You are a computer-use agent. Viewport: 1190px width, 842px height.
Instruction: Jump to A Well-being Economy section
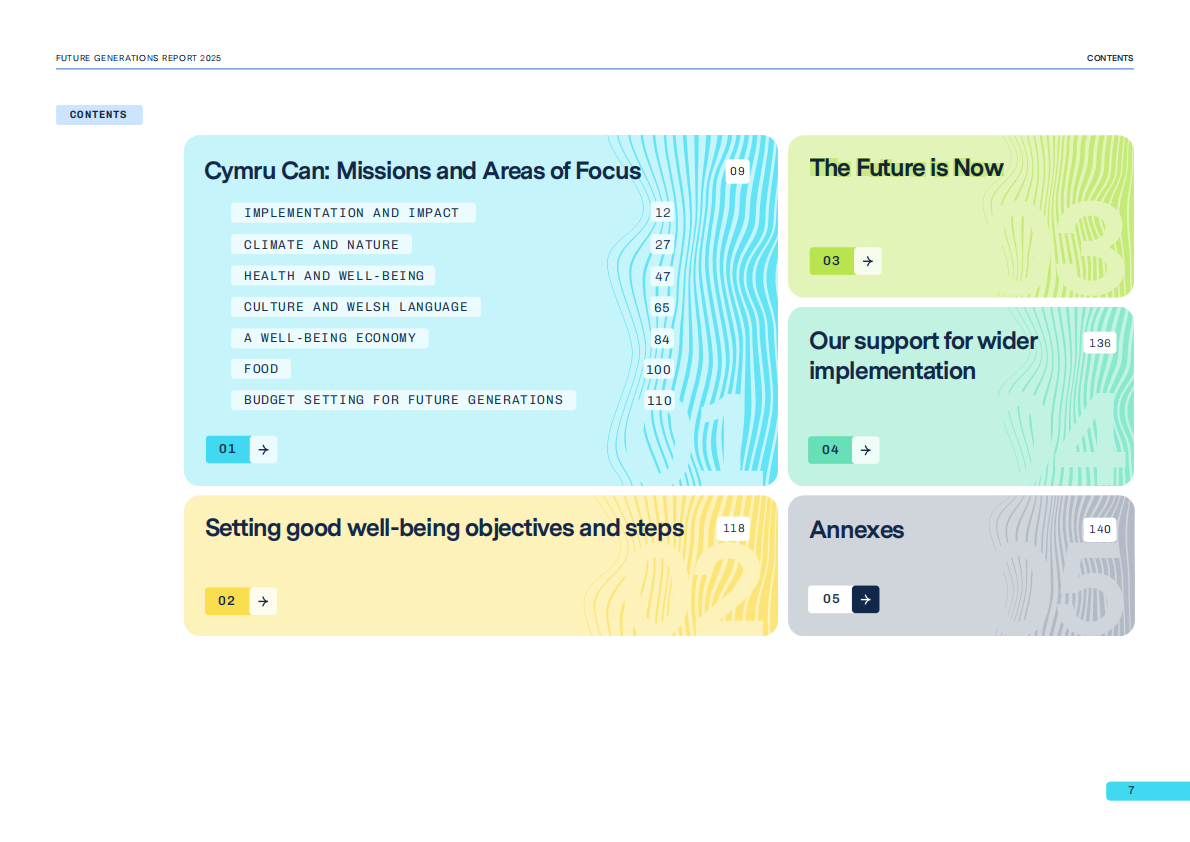(x=329, y=338)
